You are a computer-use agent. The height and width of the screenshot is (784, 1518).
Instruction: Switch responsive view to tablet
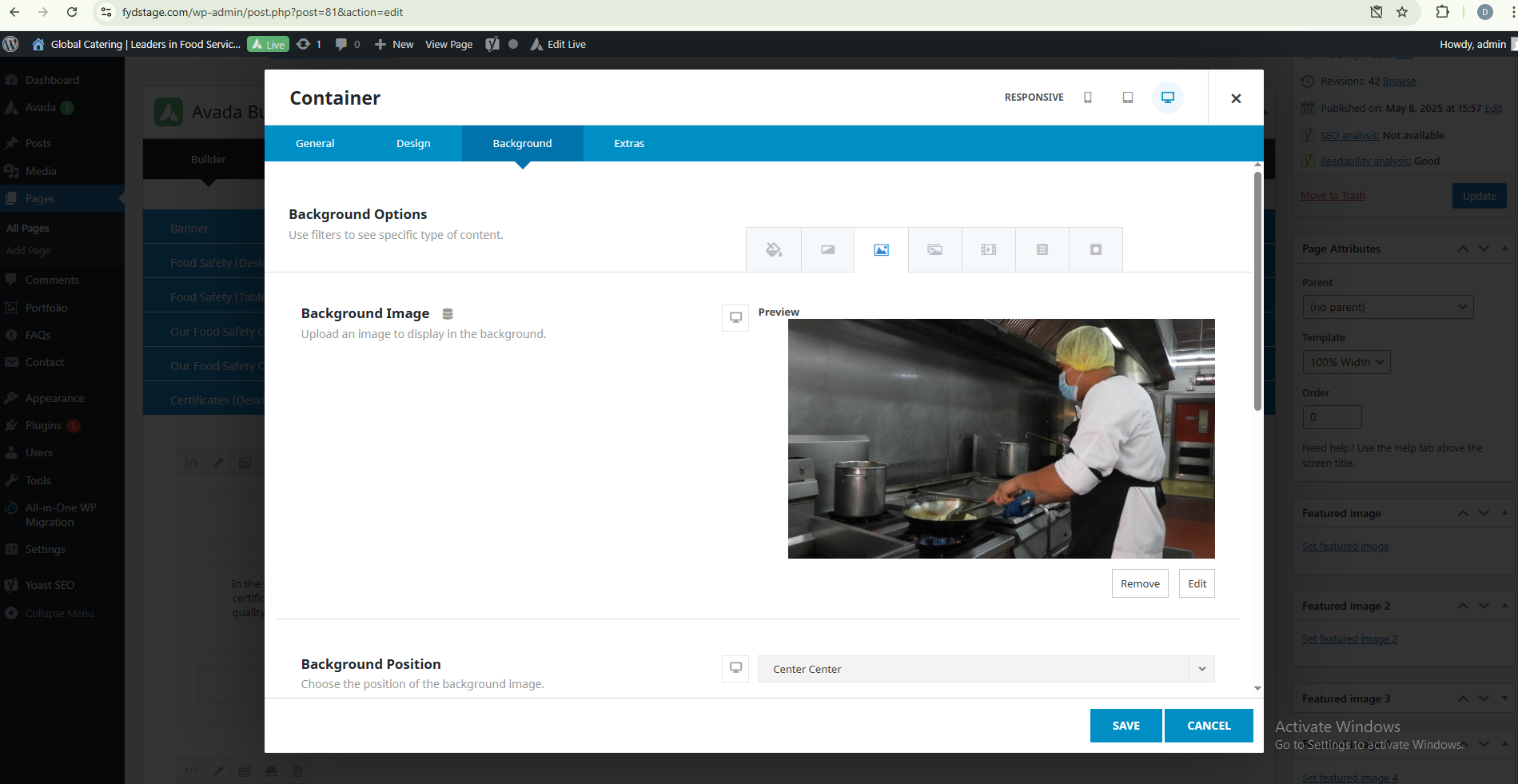[1127, 98]
